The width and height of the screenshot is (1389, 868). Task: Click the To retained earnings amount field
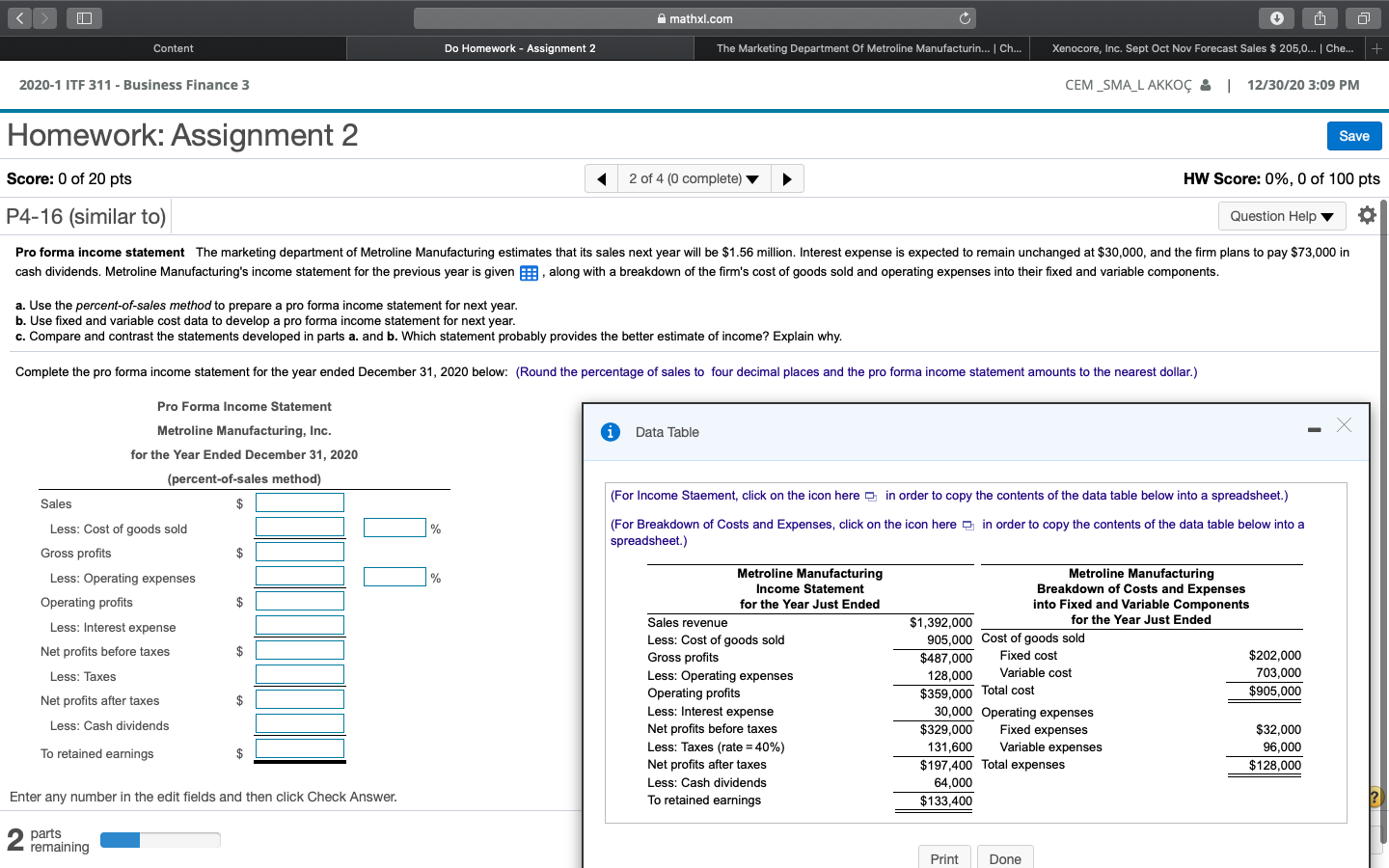pos(300,748)
